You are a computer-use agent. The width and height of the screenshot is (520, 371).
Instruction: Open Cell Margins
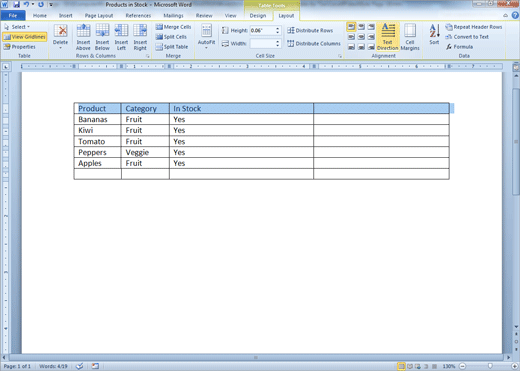410,37
